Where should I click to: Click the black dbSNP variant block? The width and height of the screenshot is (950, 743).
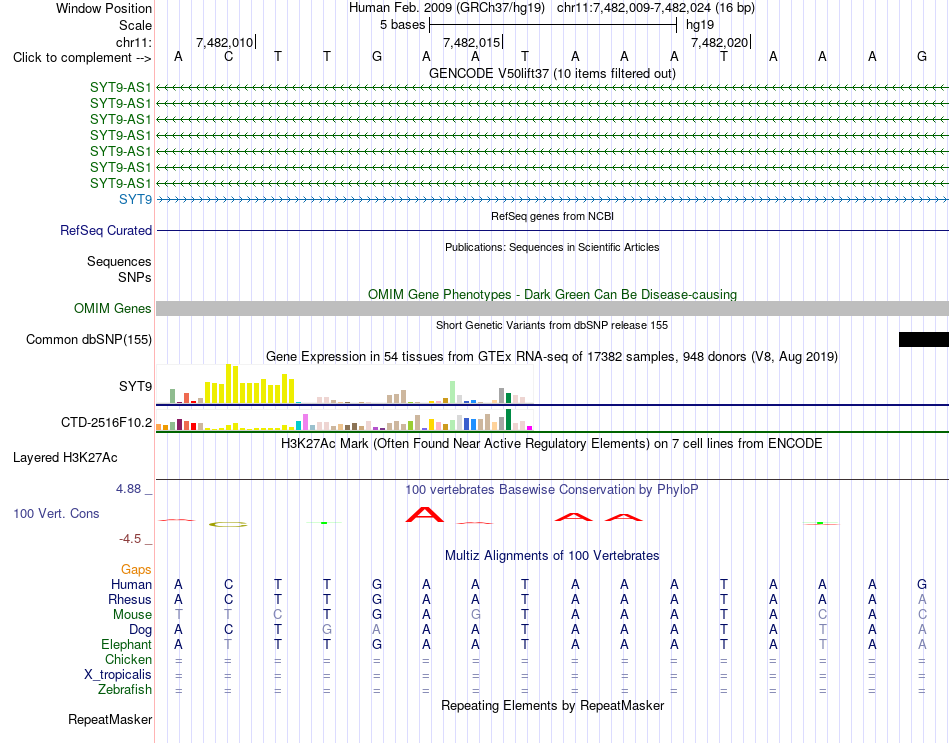(x=924, y=339)
